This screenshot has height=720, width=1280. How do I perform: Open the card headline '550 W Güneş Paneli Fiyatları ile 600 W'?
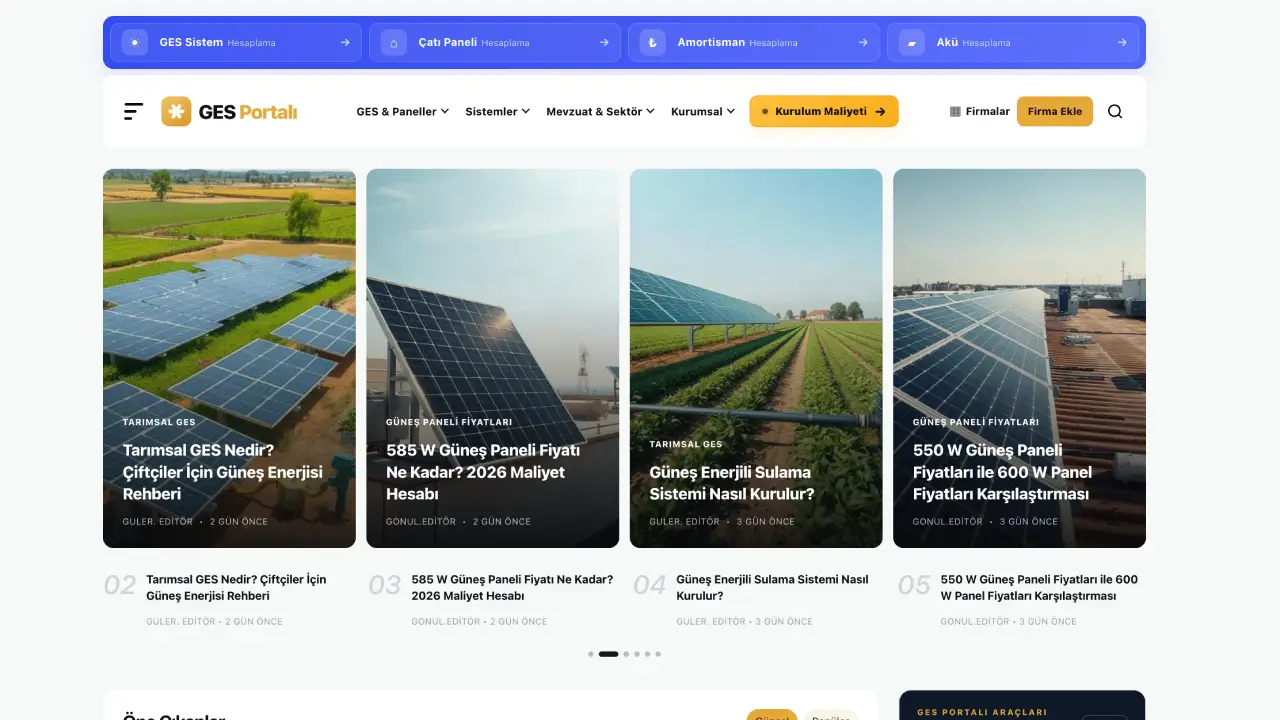click(x=1002, y=472)
